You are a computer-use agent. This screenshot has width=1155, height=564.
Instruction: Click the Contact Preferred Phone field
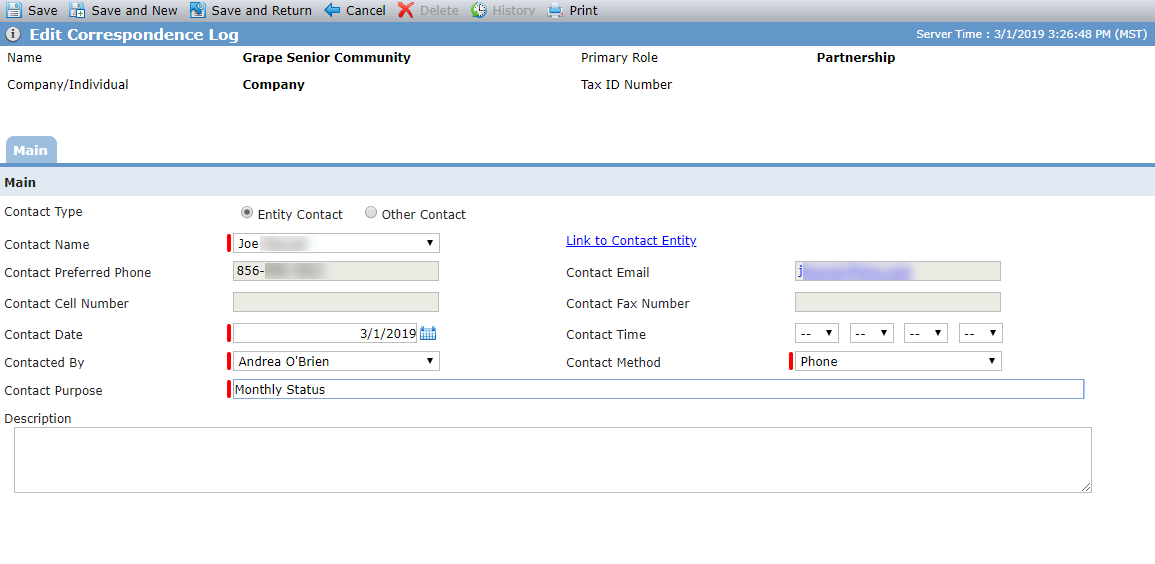click(x=336, y=271)
